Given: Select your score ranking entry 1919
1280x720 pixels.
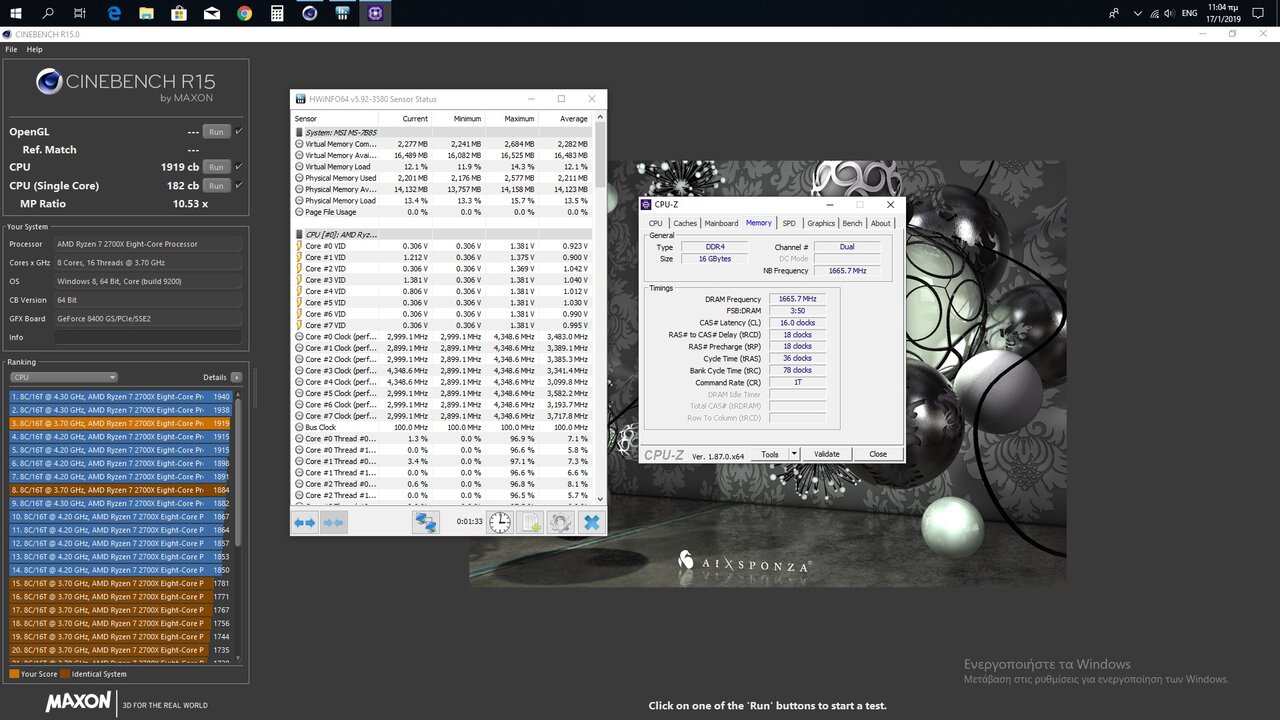Looking at the screenshot, I should (121, 423).
